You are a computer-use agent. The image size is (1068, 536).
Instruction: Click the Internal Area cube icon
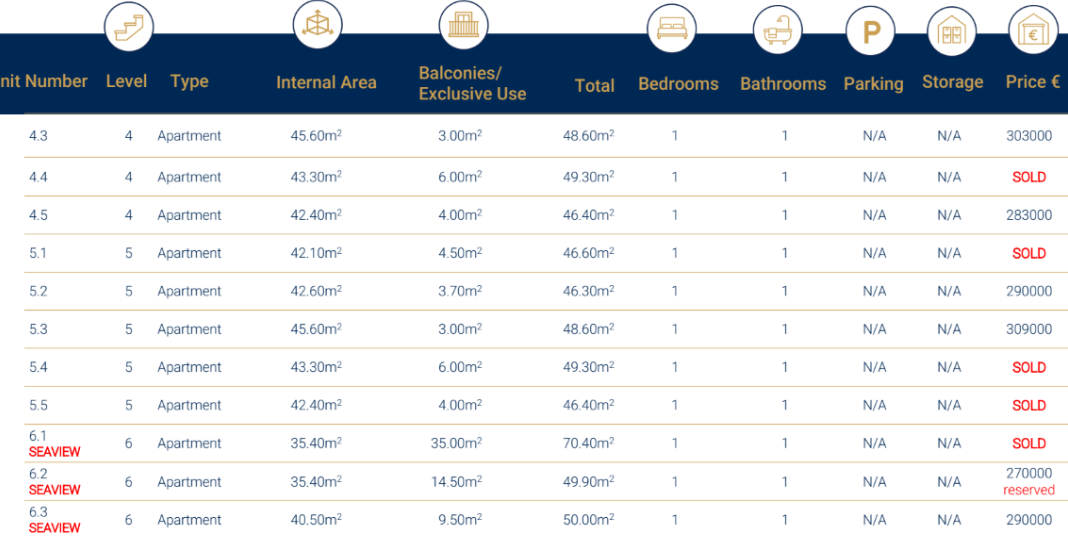coord(318,25)
